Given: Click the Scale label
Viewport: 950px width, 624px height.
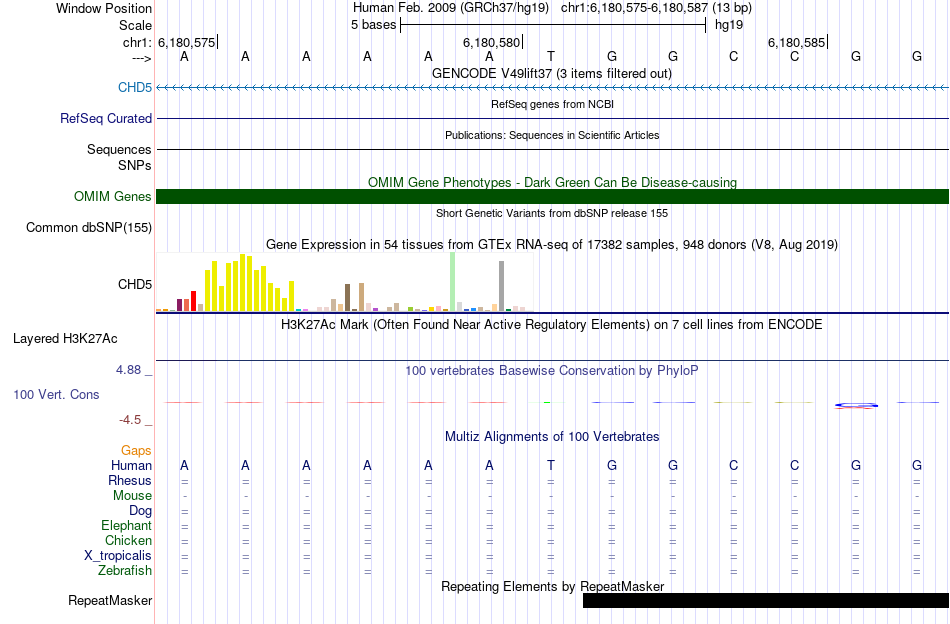Looking at the screenshot, I should [x=135, y=25].
